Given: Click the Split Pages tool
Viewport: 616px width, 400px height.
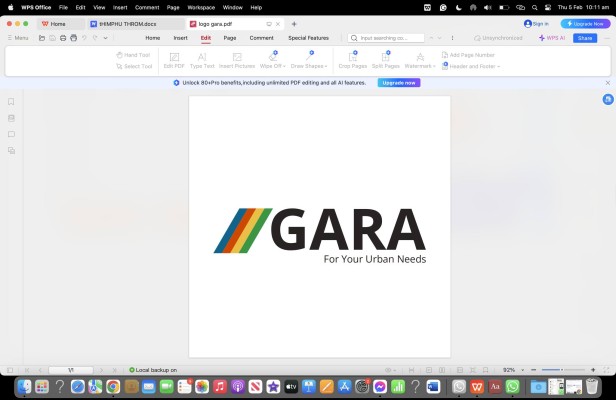Looking at the screenshot, I should [x=385, y=60].
